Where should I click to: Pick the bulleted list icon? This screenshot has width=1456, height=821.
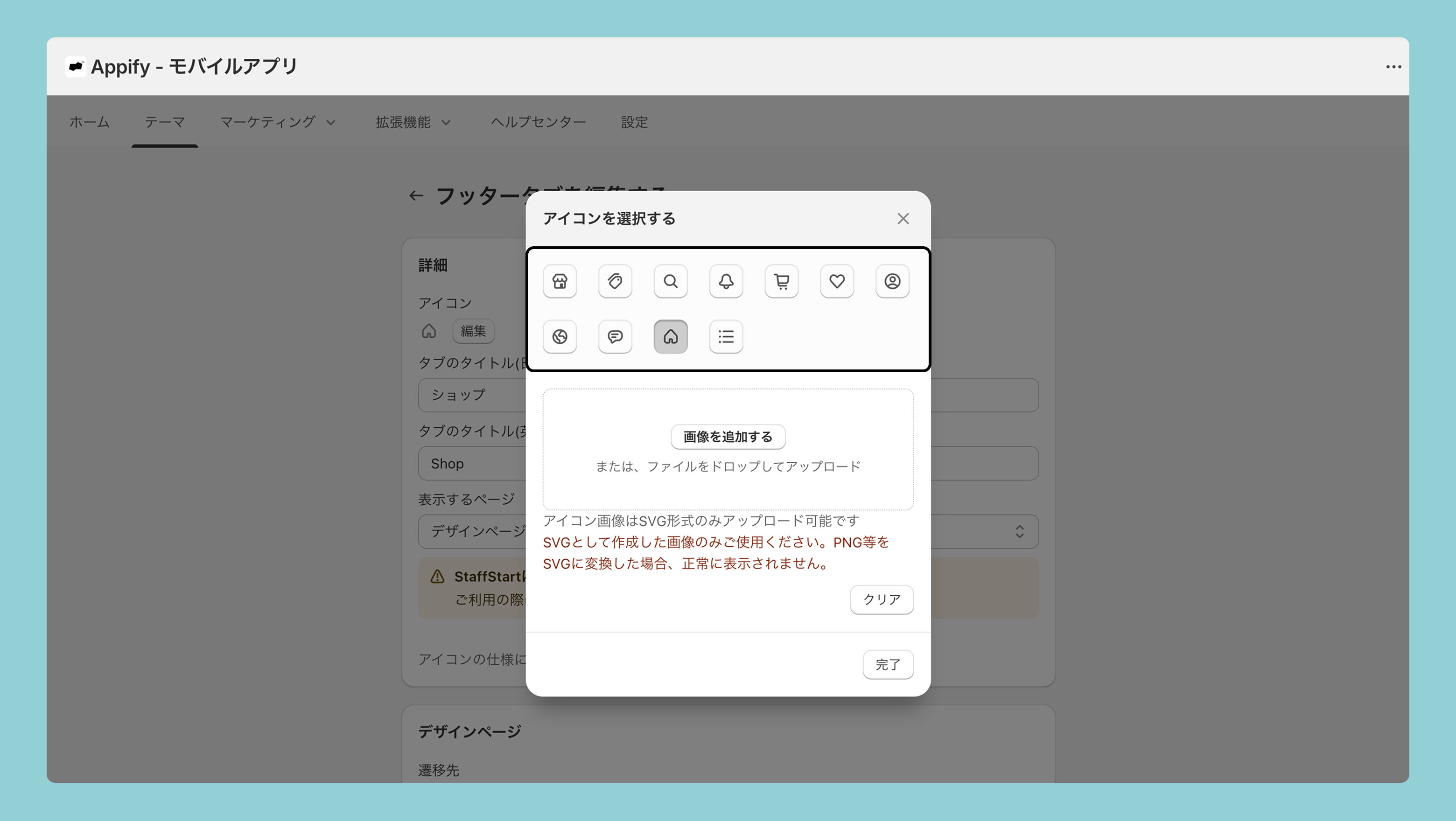726,337
